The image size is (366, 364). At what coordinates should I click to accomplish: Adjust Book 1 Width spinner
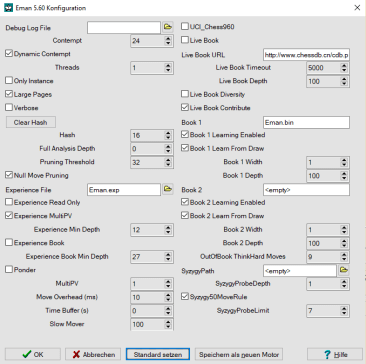click(x=344, y=162)
